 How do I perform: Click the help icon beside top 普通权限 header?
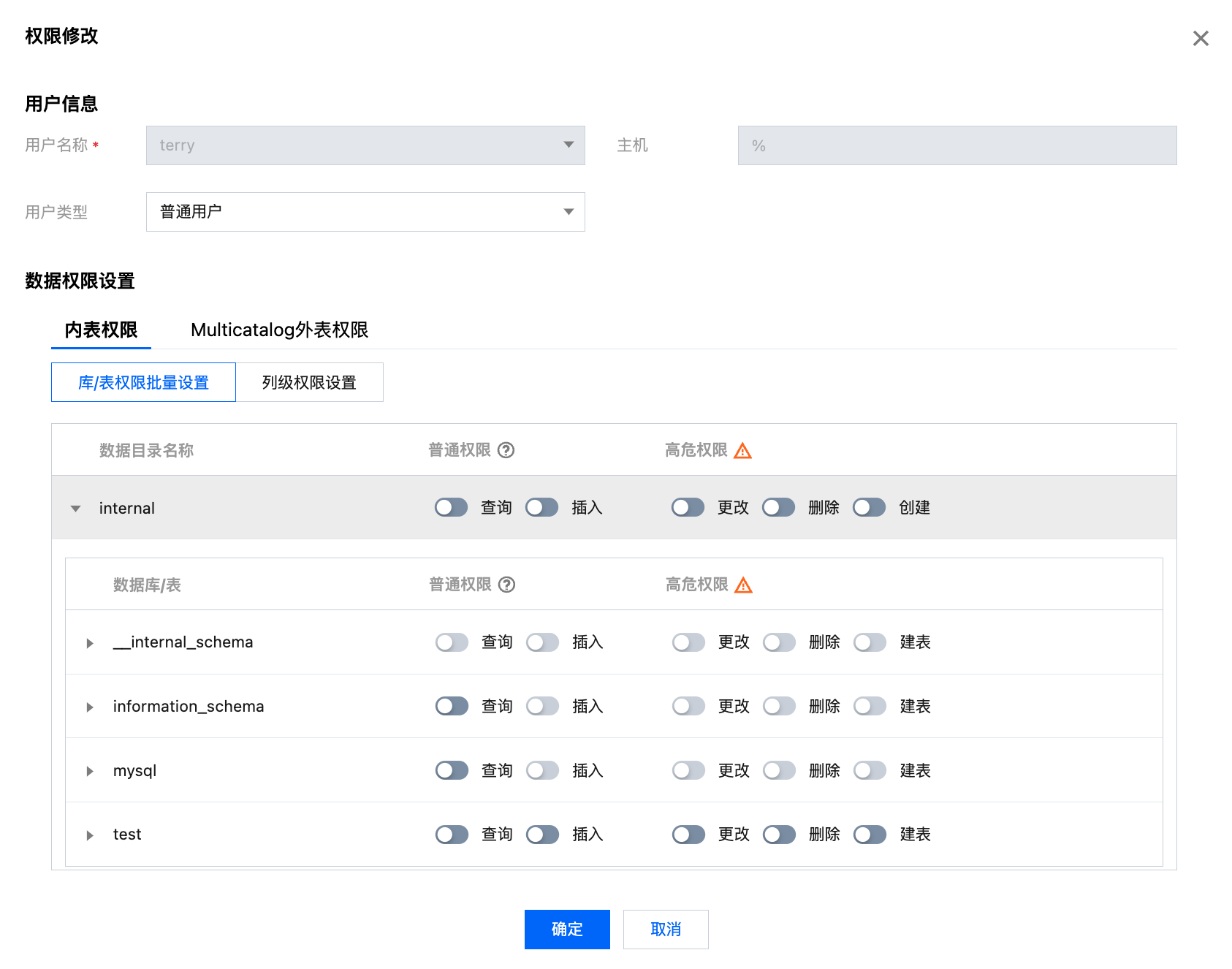[x=506, y=450]
